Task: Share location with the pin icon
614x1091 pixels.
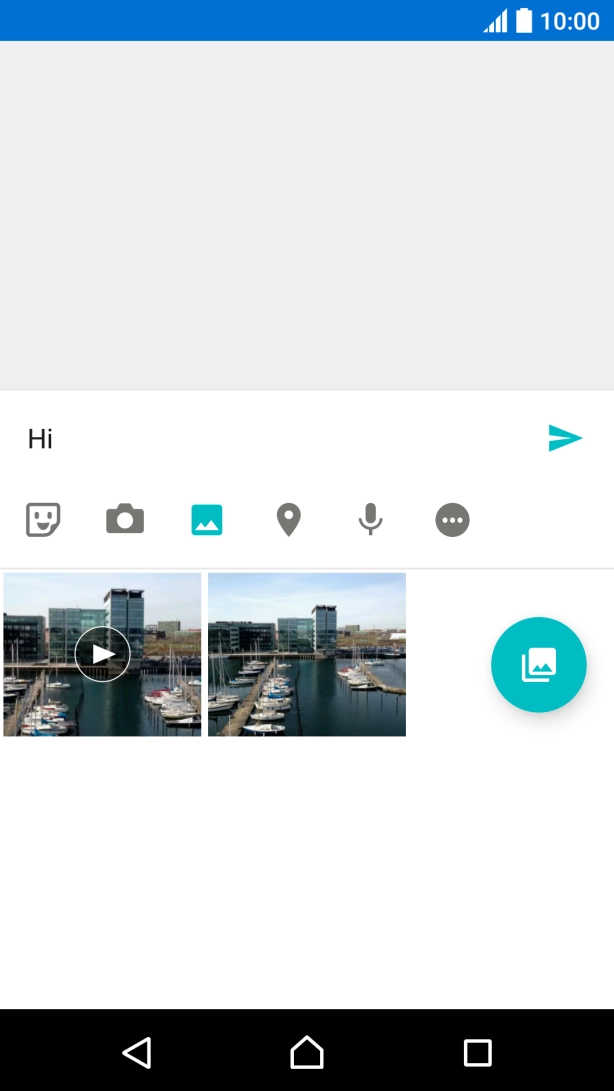Action: click(x=289, y=520)
